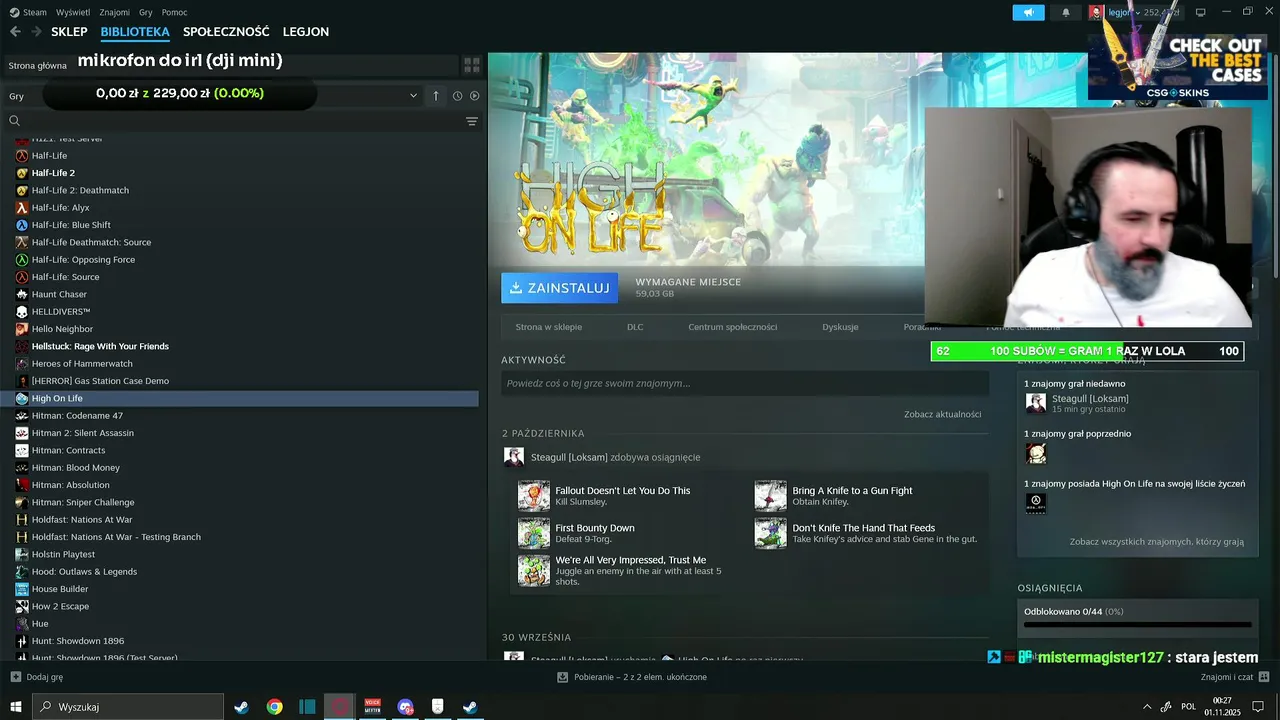Go to the SKLEP tab

69,32
